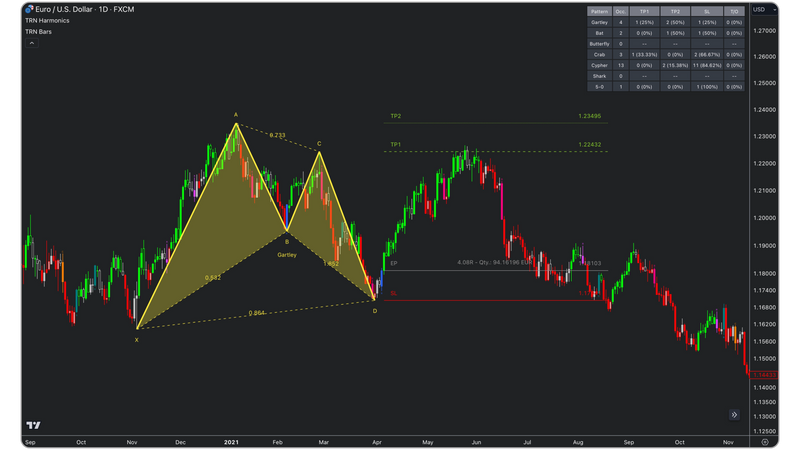Image resolution: width=800 pixels, height=450 pixels.
Task: Click pattern point X label
Action: click(x=137, y=340)
